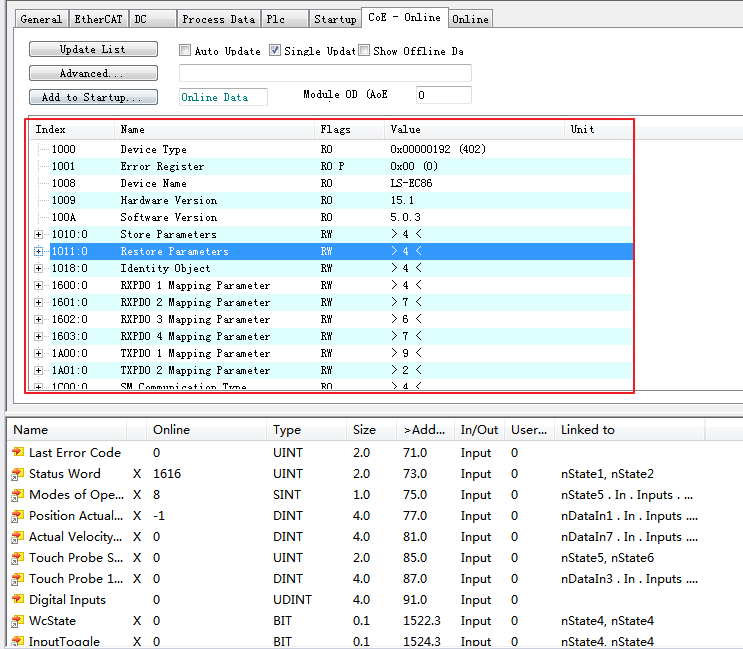
Task: Click the Modes of Ope... variable icon
Action: [18, 495]
